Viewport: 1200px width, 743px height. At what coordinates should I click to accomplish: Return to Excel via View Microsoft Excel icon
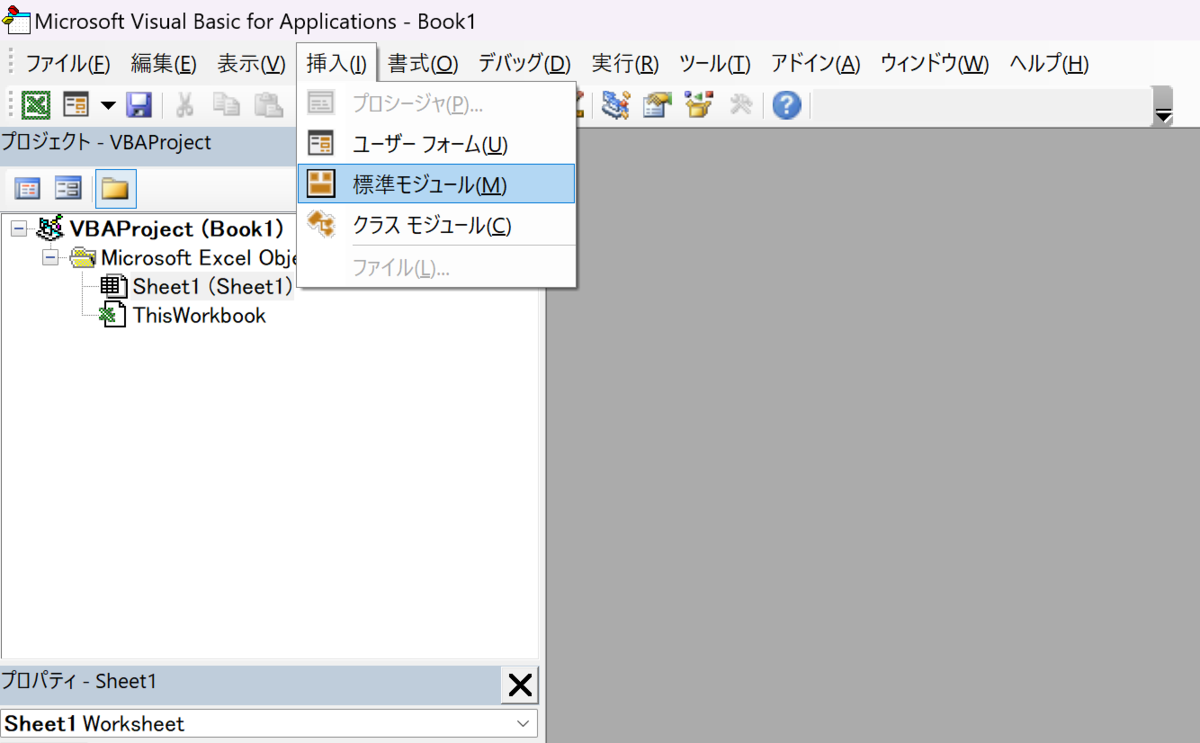click(37, 105)
